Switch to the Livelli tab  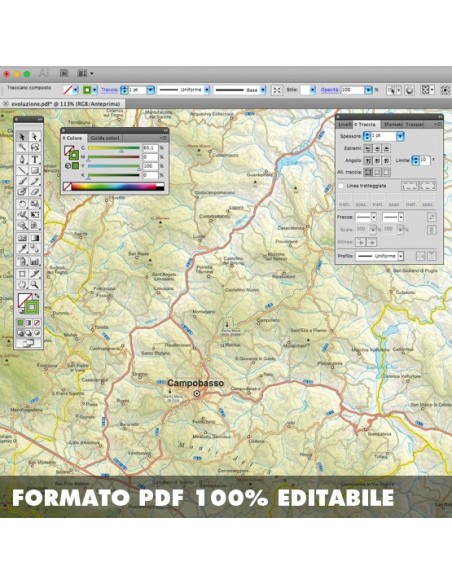tap(345, 124)
